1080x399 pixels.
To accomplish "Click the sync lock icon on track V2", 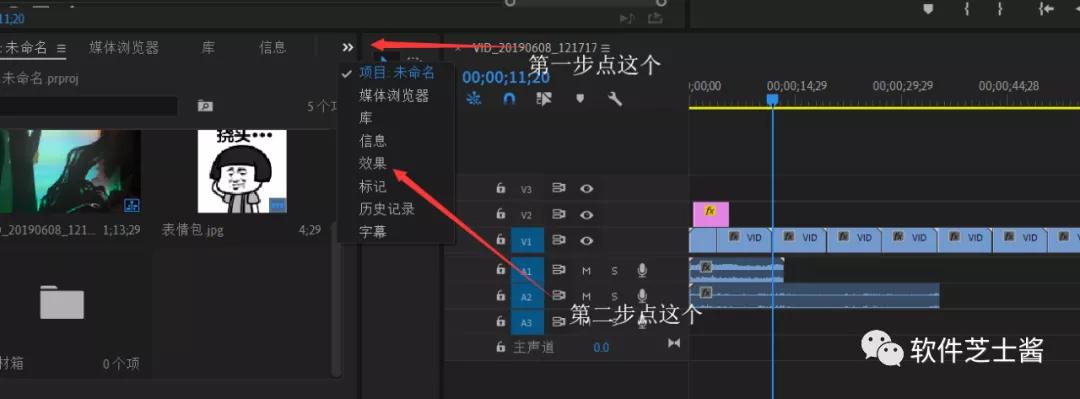I will point(558,215).
